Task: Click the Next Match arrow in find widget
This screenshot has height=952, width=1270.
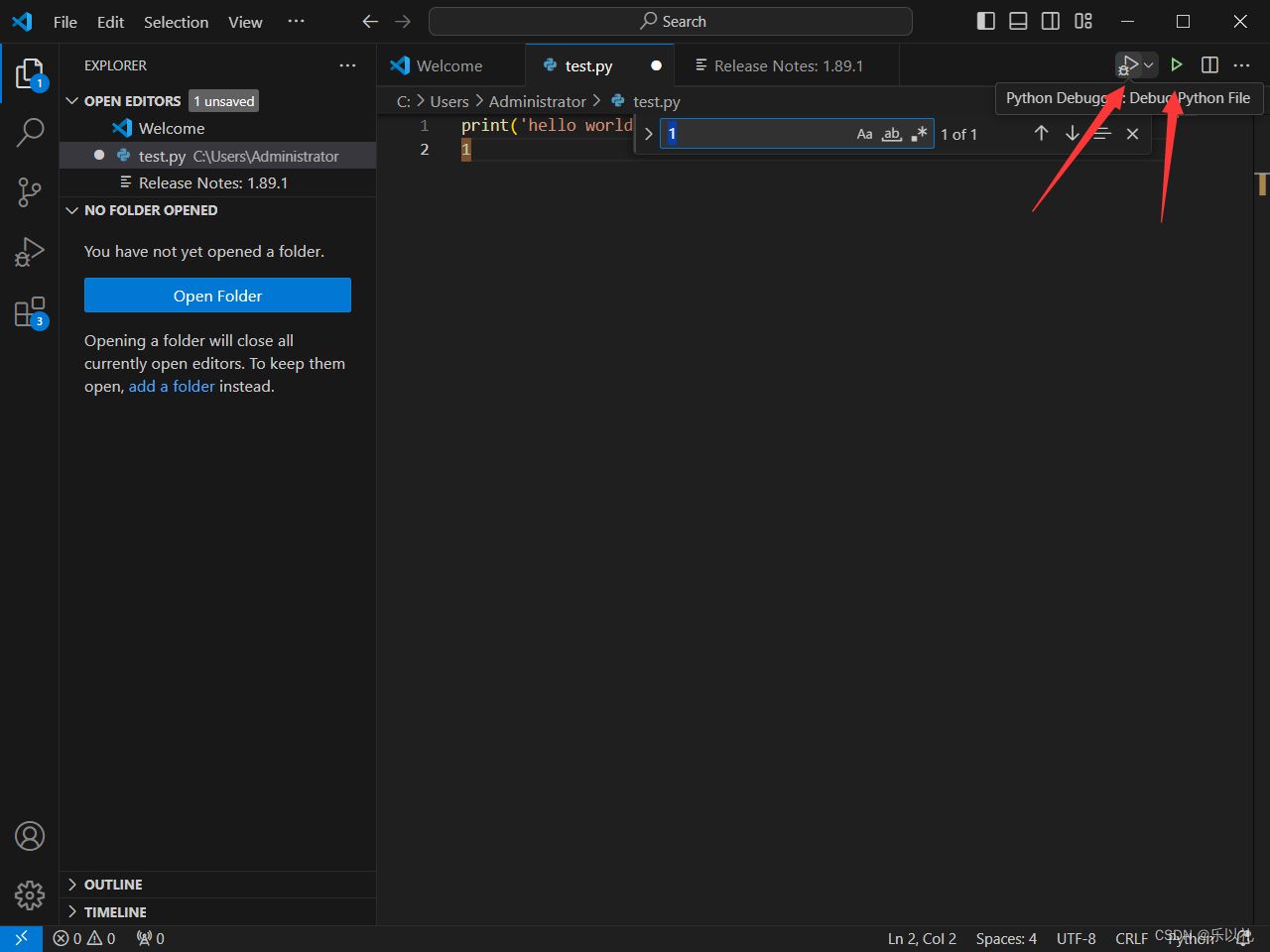Action: [x=1073, y=133]
